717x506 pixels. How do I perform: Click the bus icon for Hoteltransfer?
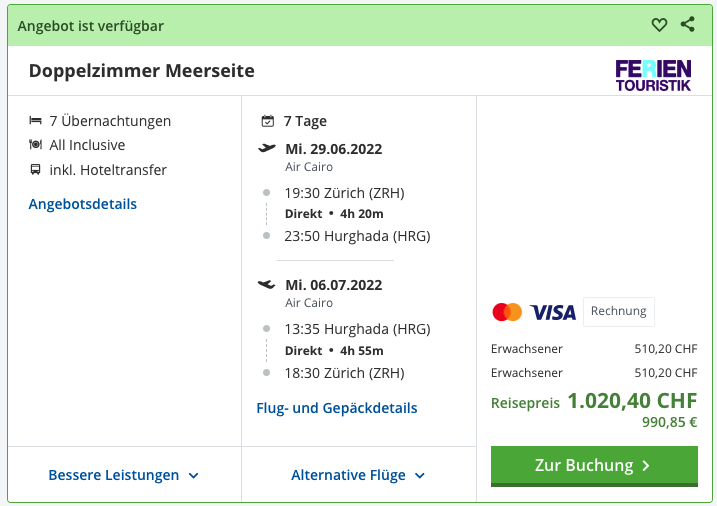click(36, 170)
